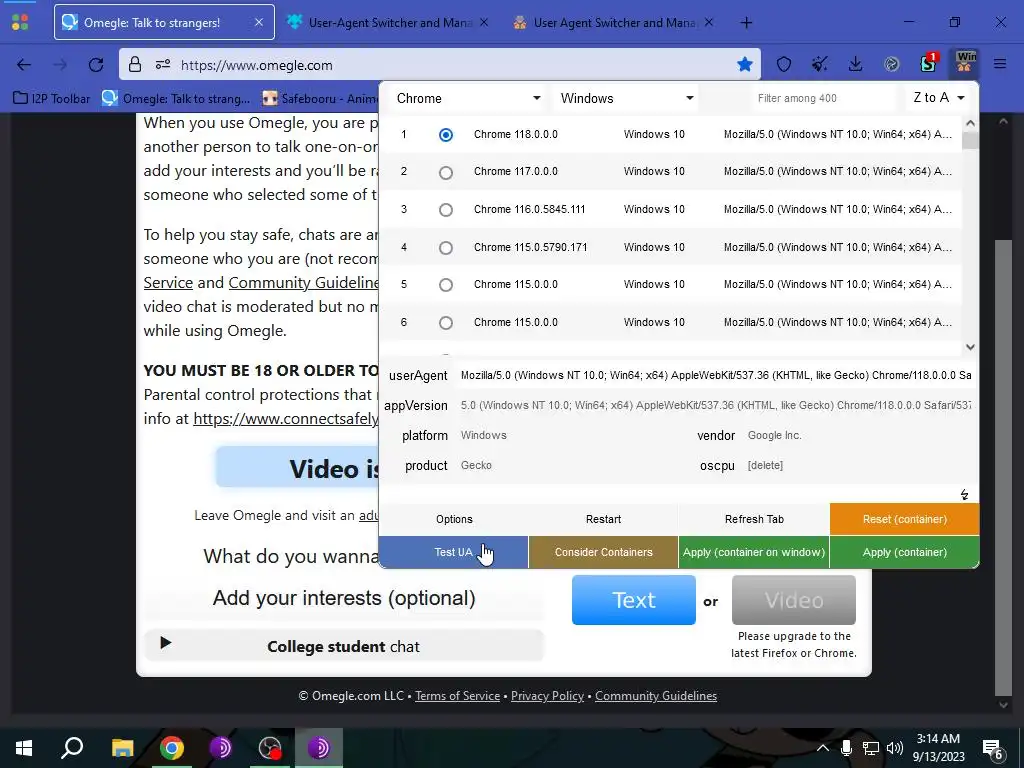This screenshot has width=1024, height=768.
Task: Open the Chrome browser dropdown
Action: click(468, 98)
